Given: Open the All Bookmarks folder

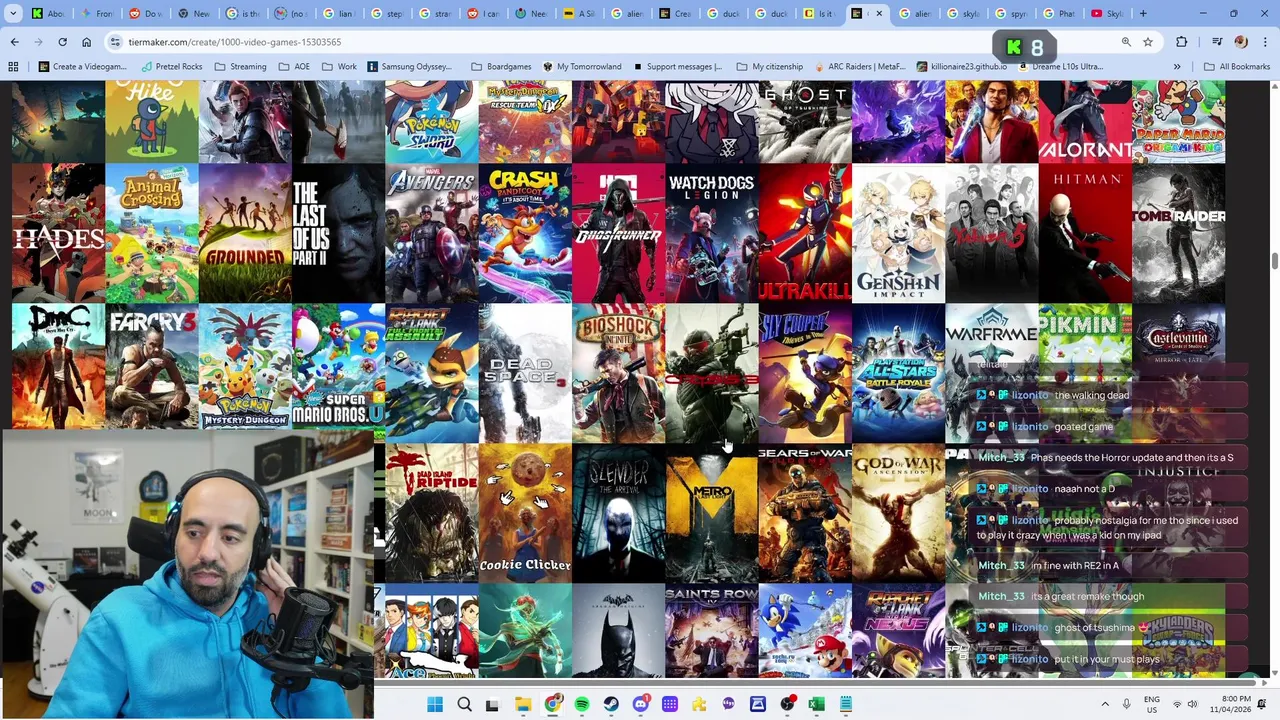Looking at the screenshot, I should pos(1237,67).
